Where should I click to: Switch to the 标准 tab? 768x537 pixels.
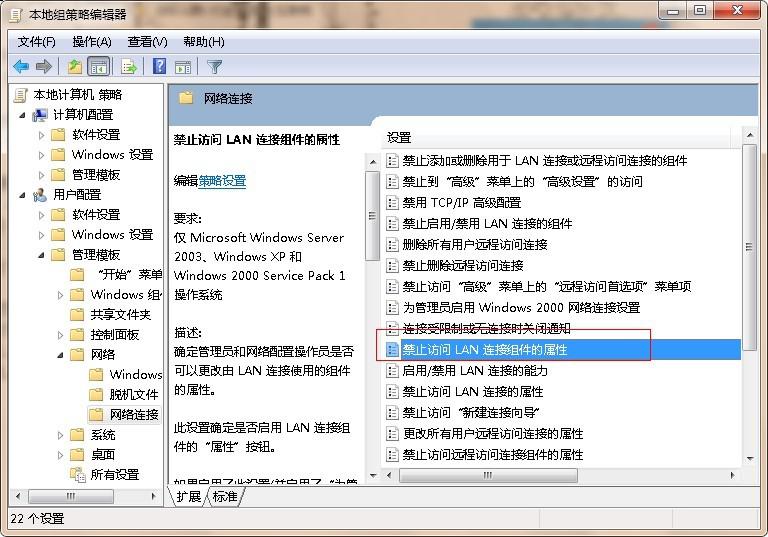click(x=225, y=496)
